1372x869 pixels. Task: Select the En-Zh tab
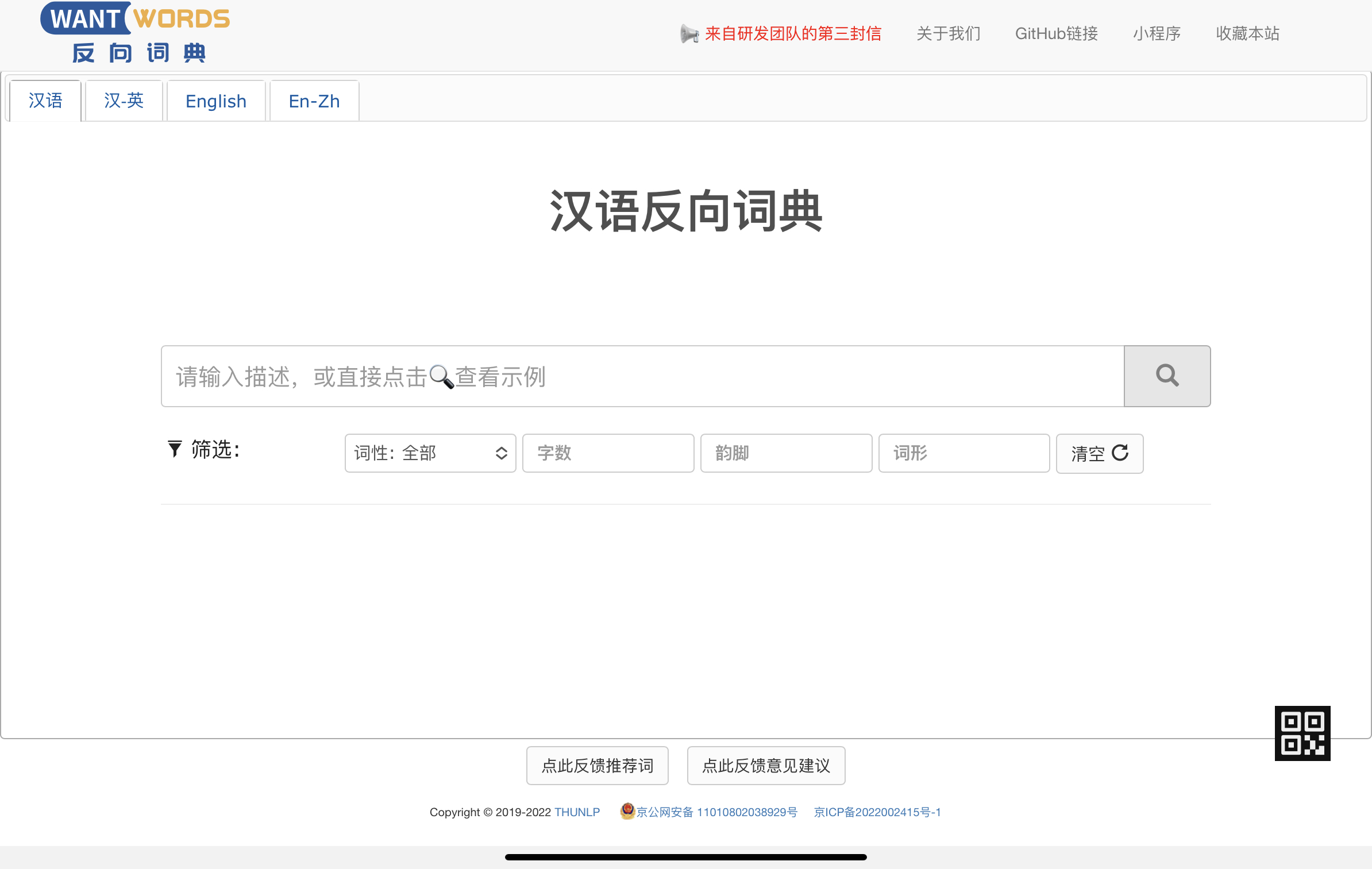[314, 101]
